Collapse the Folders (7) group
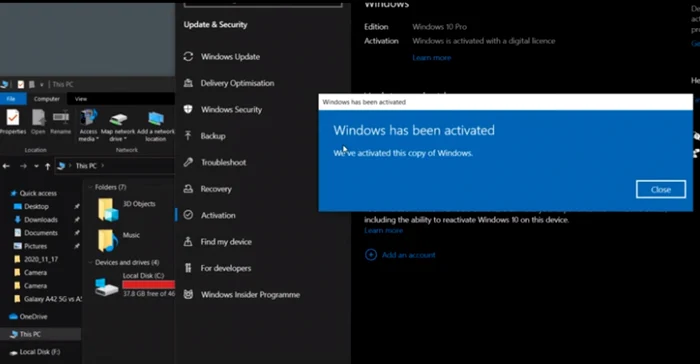Screen dimensions: 700x364 (x=91, y=187)
